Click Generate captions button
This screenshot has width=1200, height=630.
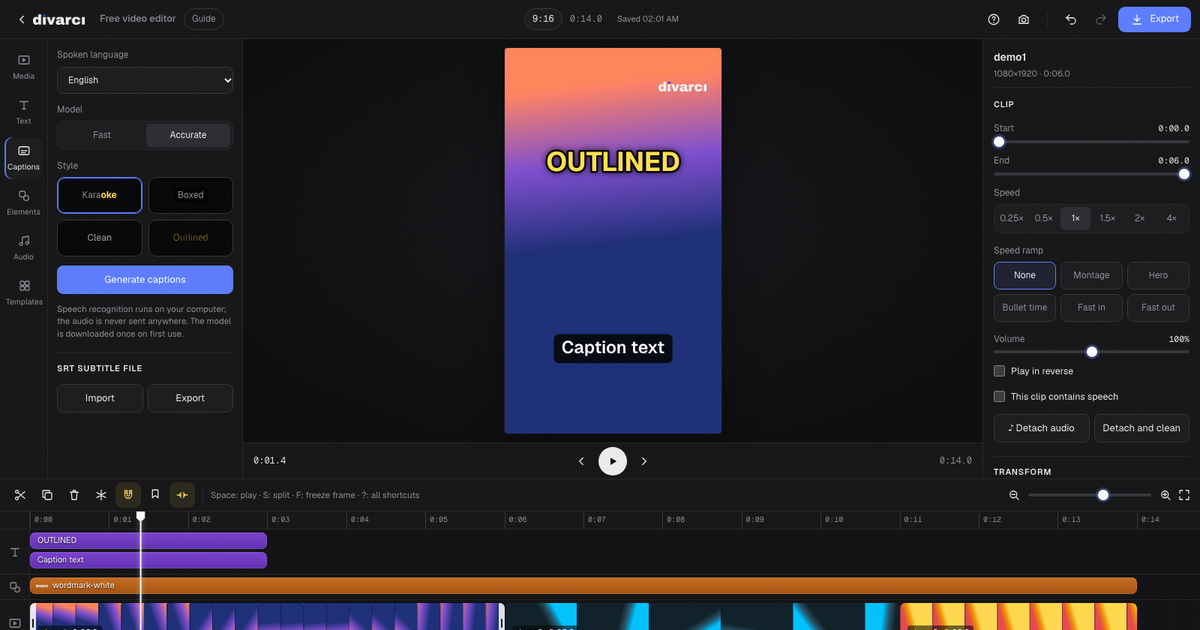tap(145, 279)
